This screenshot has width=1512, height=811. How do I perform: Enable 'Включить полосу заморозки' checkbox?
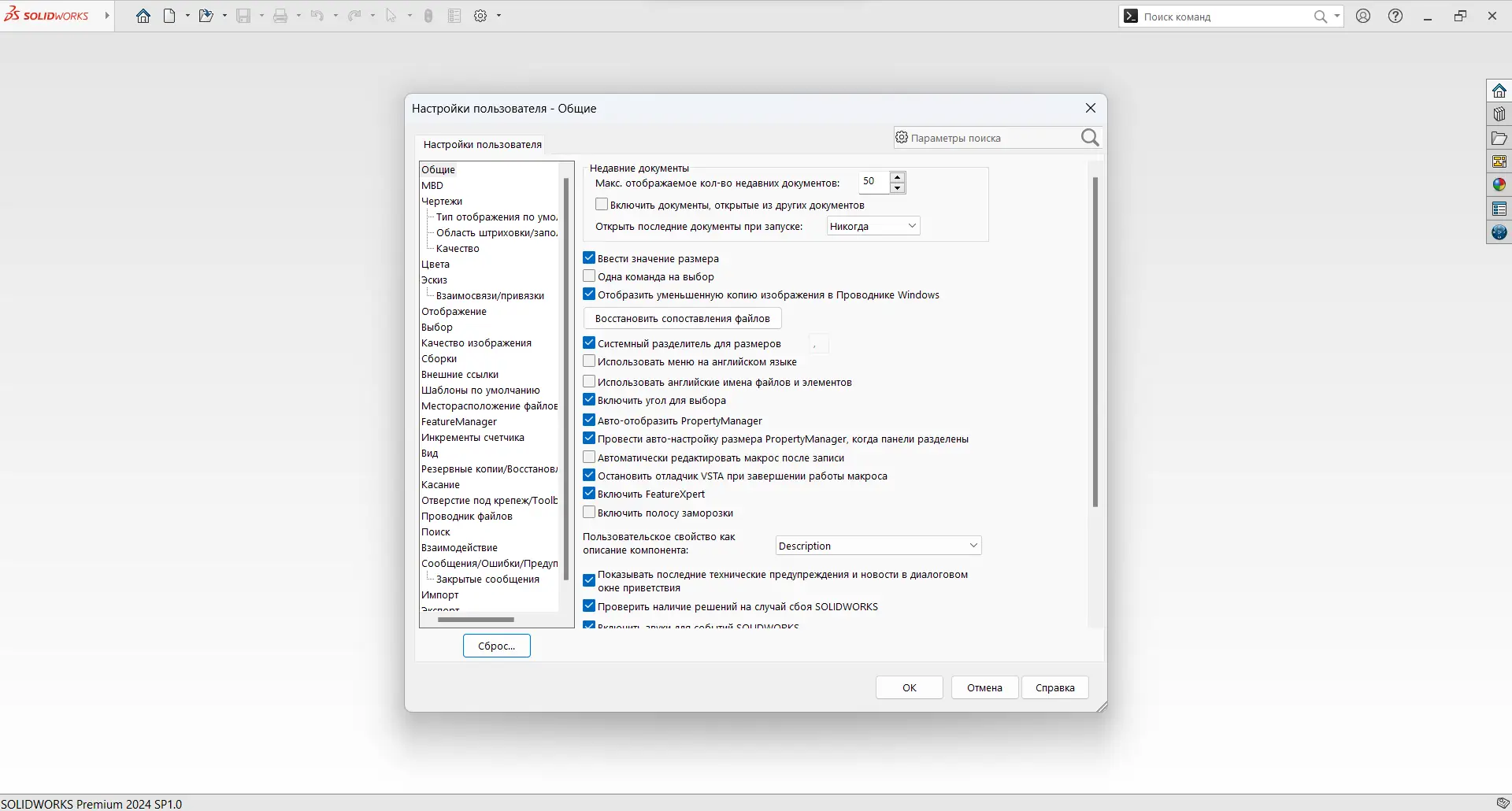point(589,513)
